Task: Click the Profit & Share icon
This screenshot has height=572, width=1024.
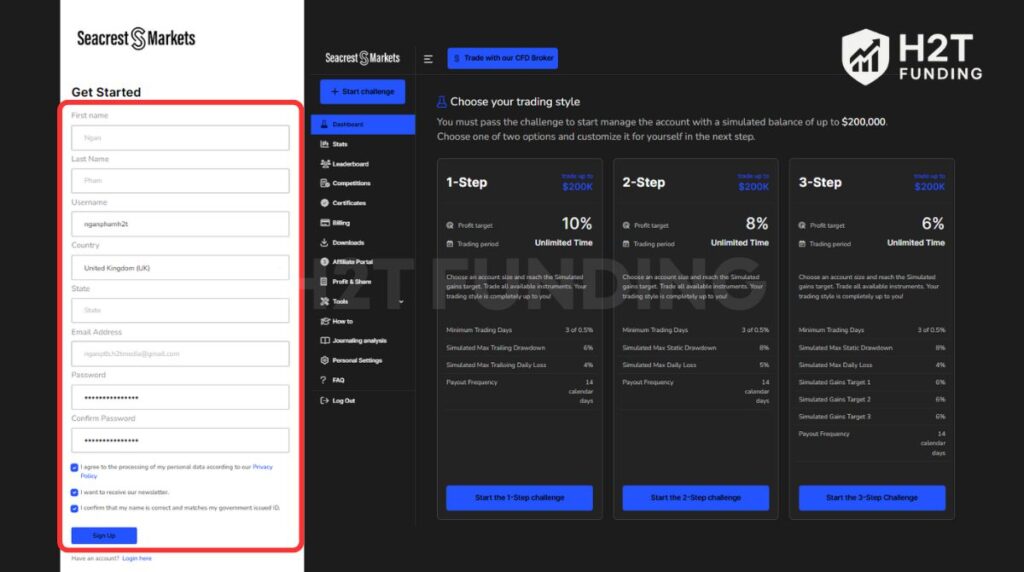Action: pos(325,281)
